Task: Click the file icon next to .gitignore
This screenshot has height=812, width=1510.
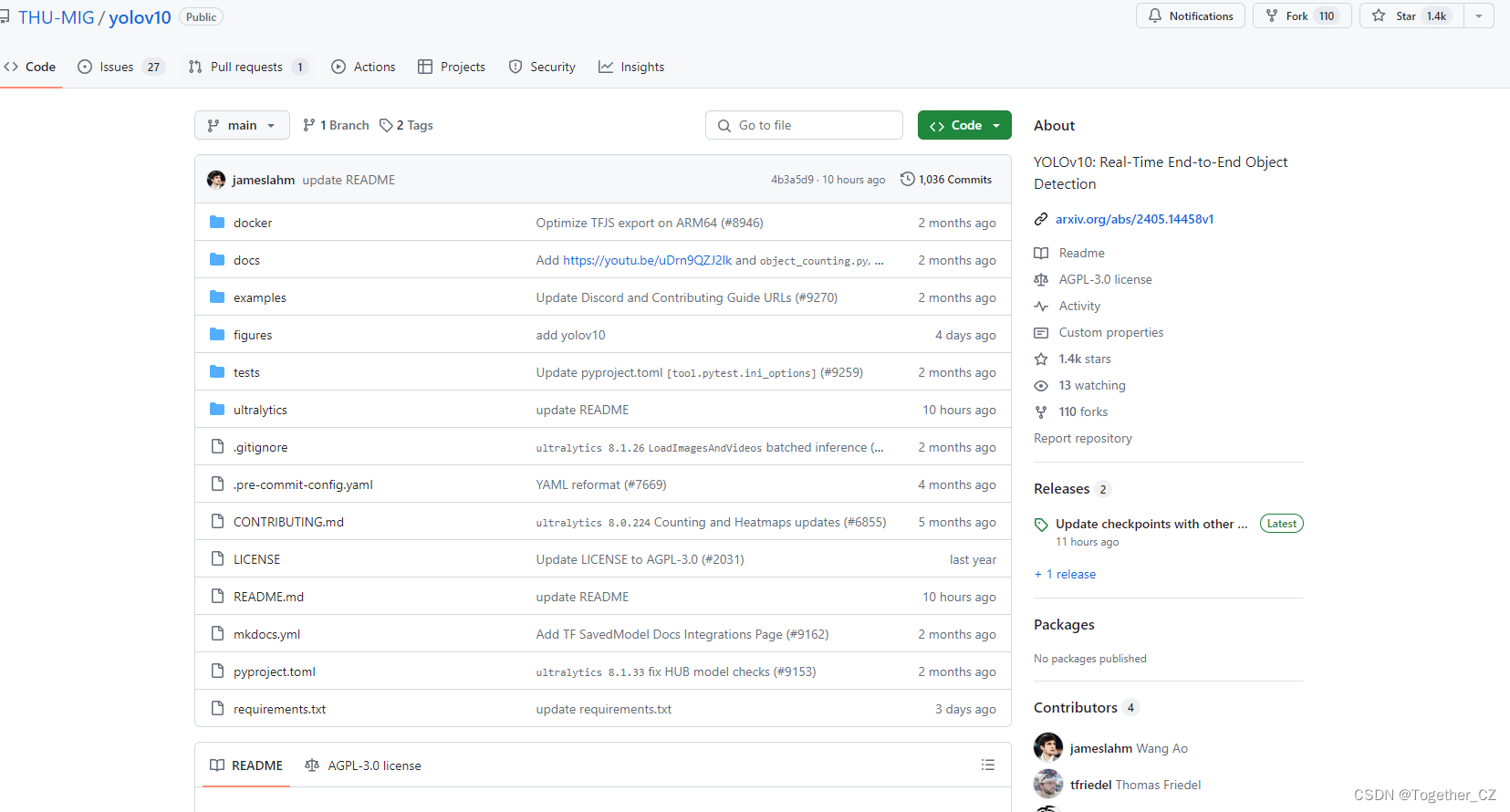Action: pyautogui.click(x=217, y=447)
